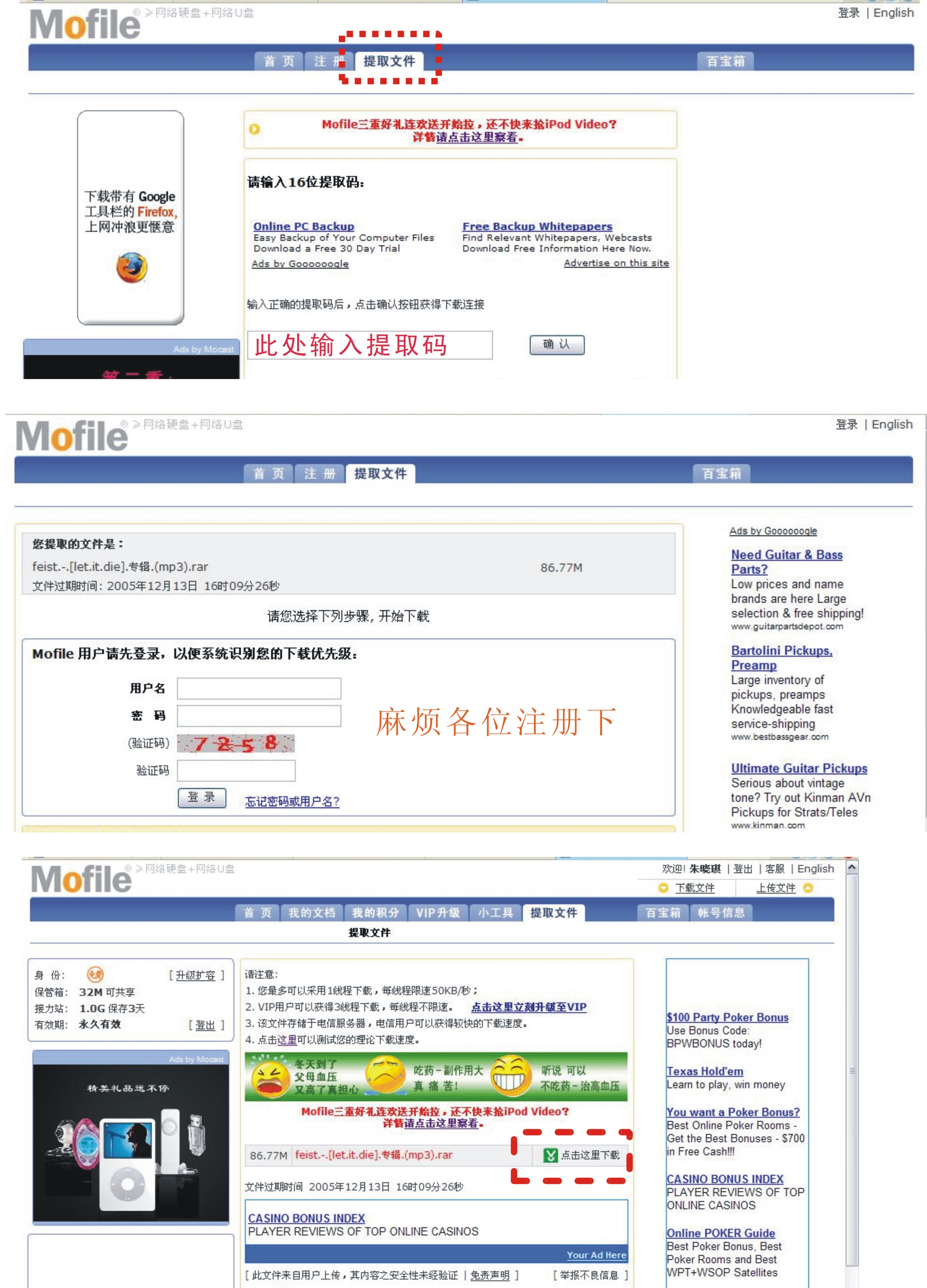Viewport: 927px width, 1288px height.
Task: Click the Your Ad Here link
Action: [597, 1255]
